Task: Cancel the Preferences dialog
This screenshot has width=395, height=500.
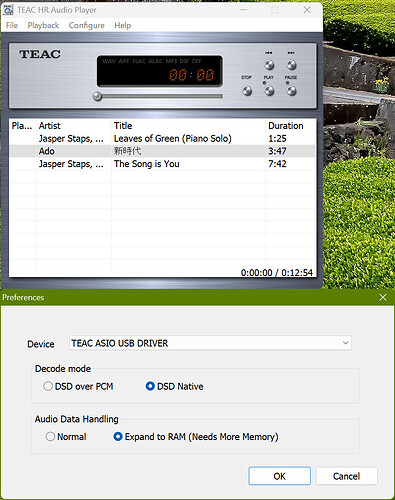Action: 346,476
